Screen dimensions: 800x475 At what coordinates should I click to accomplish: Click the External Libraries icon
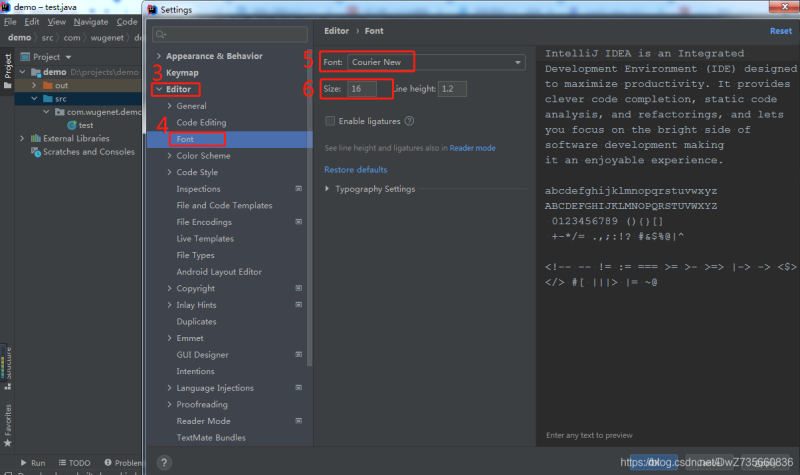tap(36, 138)
